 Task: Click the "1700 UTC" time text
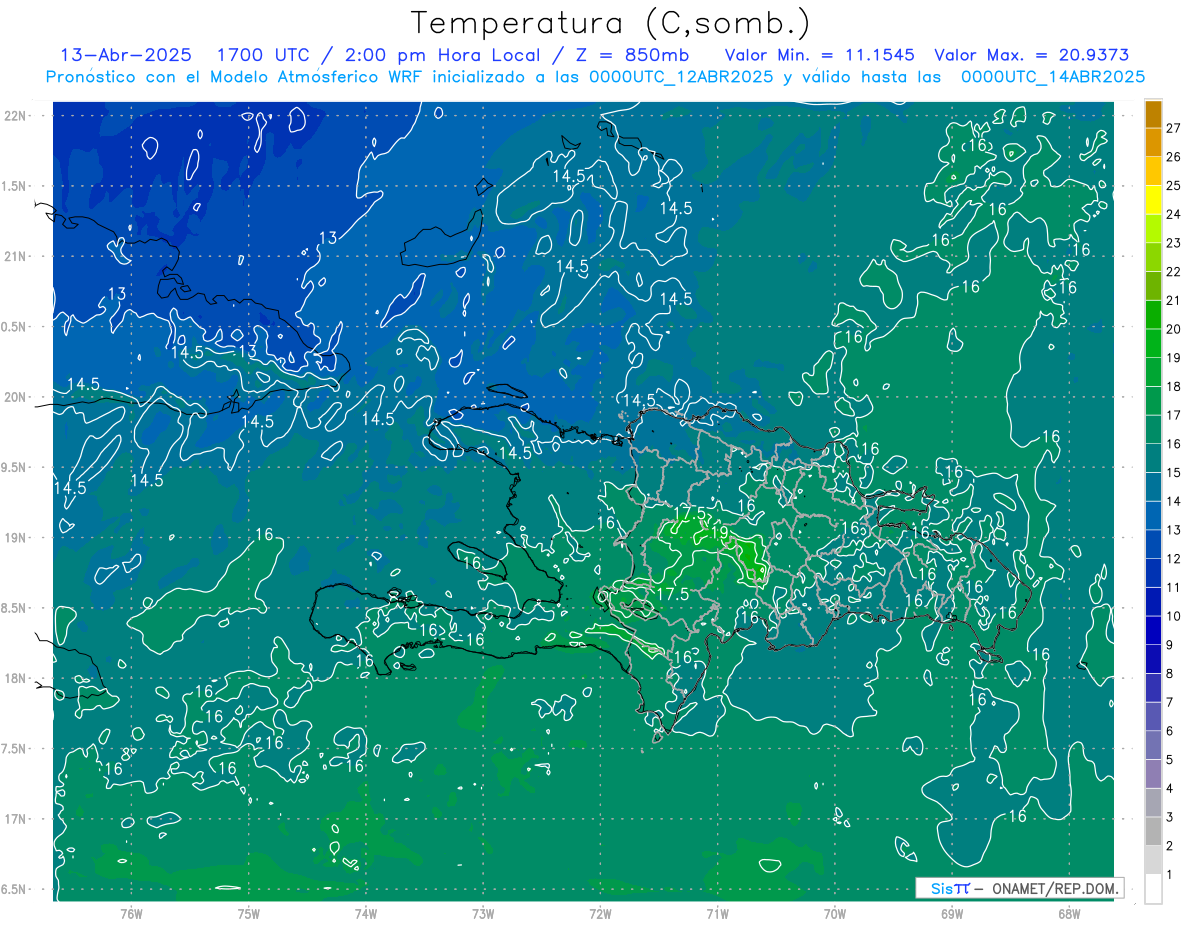tap(266, 56)
